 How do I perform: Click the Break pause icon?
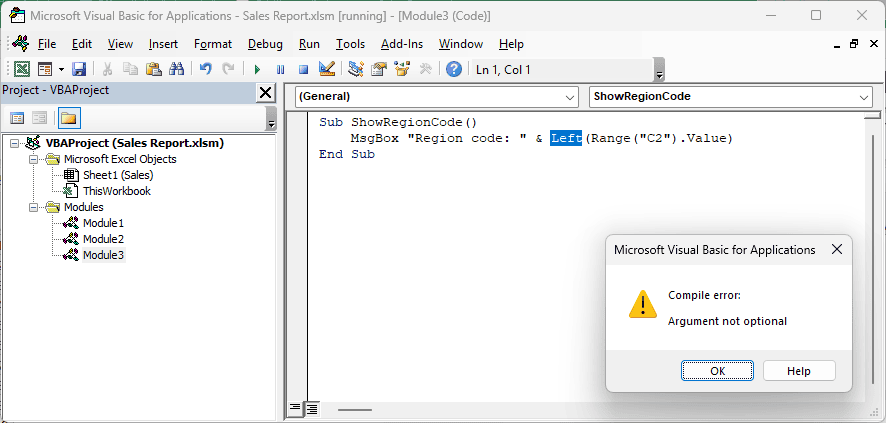coord(280,69)
